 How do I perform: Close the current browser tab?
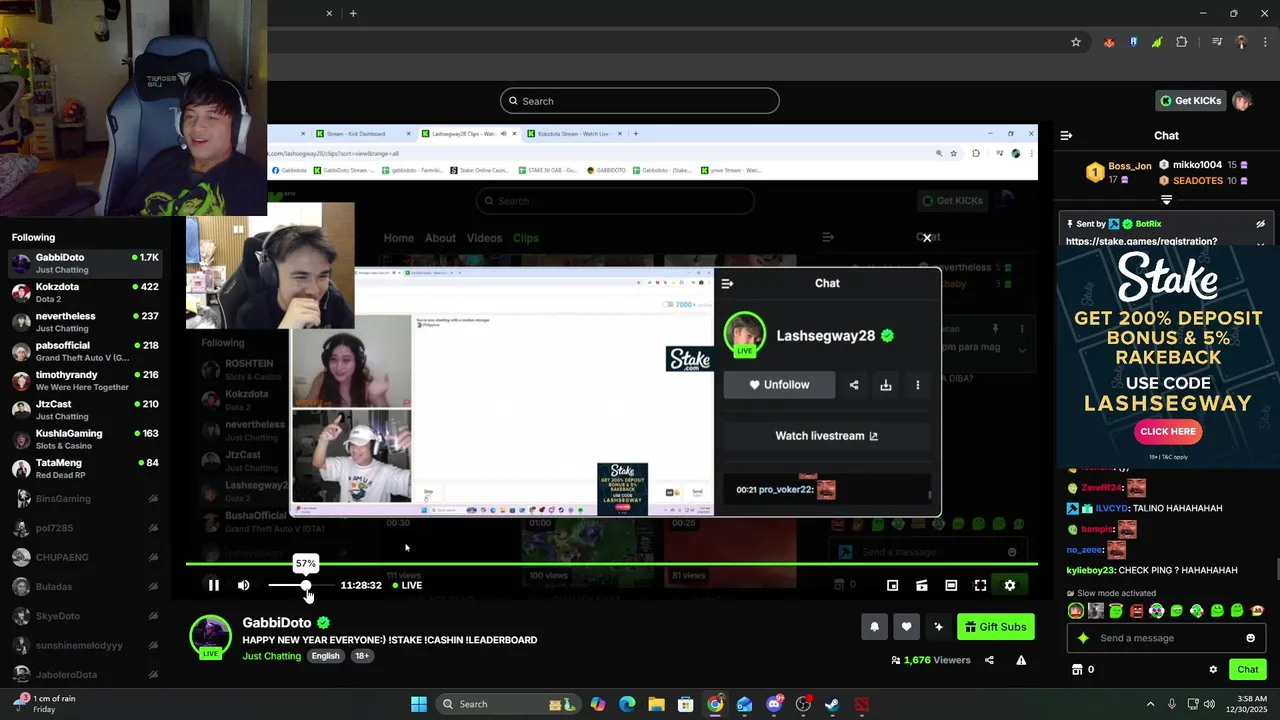point(329,13)
